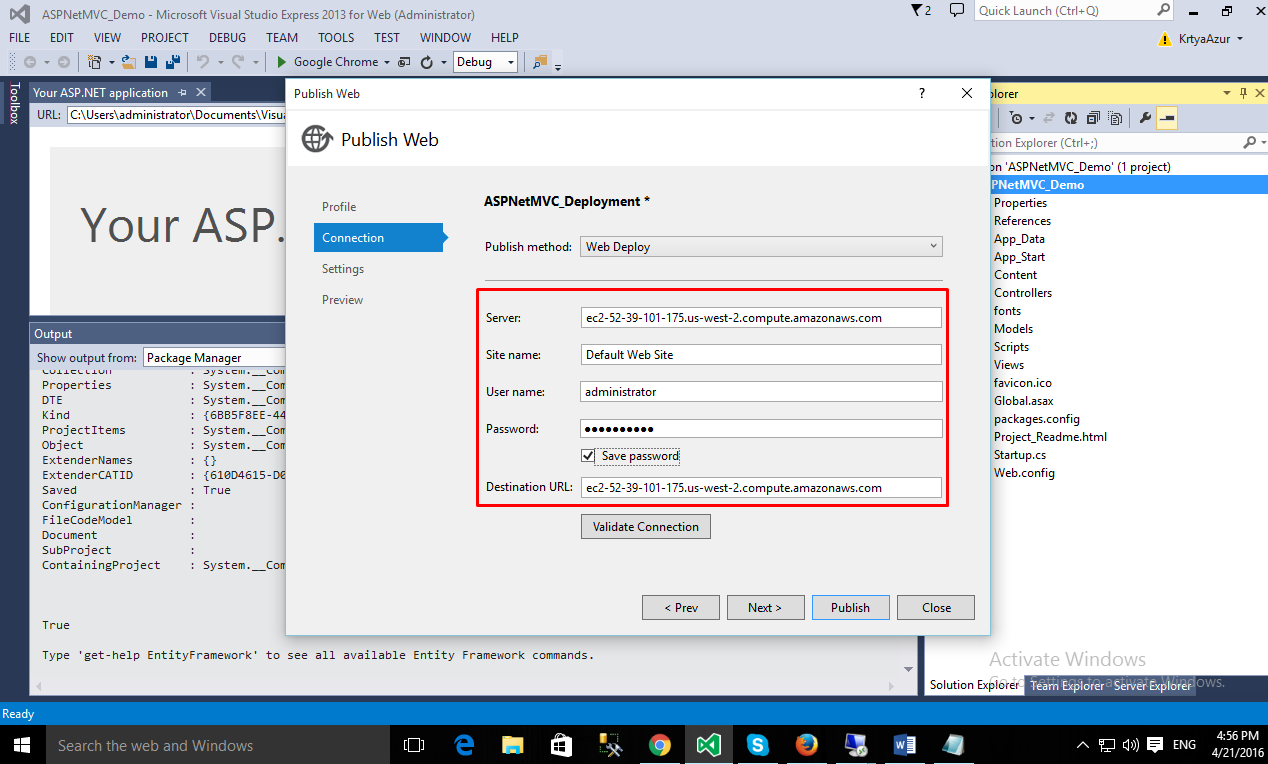Viewport: 1268px width, 764px height.
Task: Select Settings step in Publish Web dialog
Action: tap(343, 269)
